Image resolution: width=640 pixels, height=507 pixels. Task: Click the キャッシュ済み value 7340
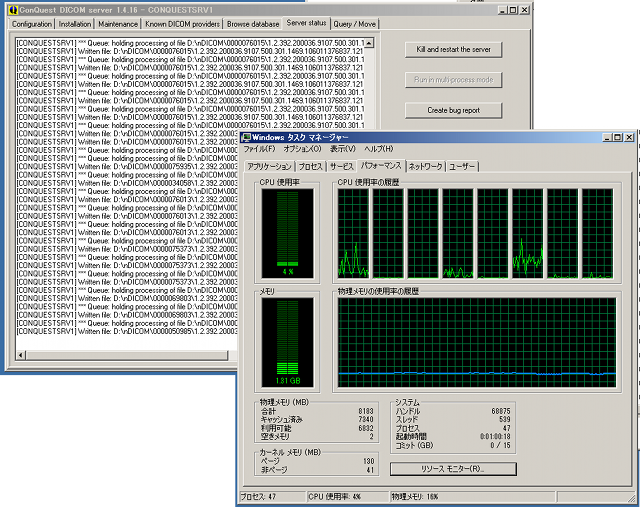pos(366,420)
